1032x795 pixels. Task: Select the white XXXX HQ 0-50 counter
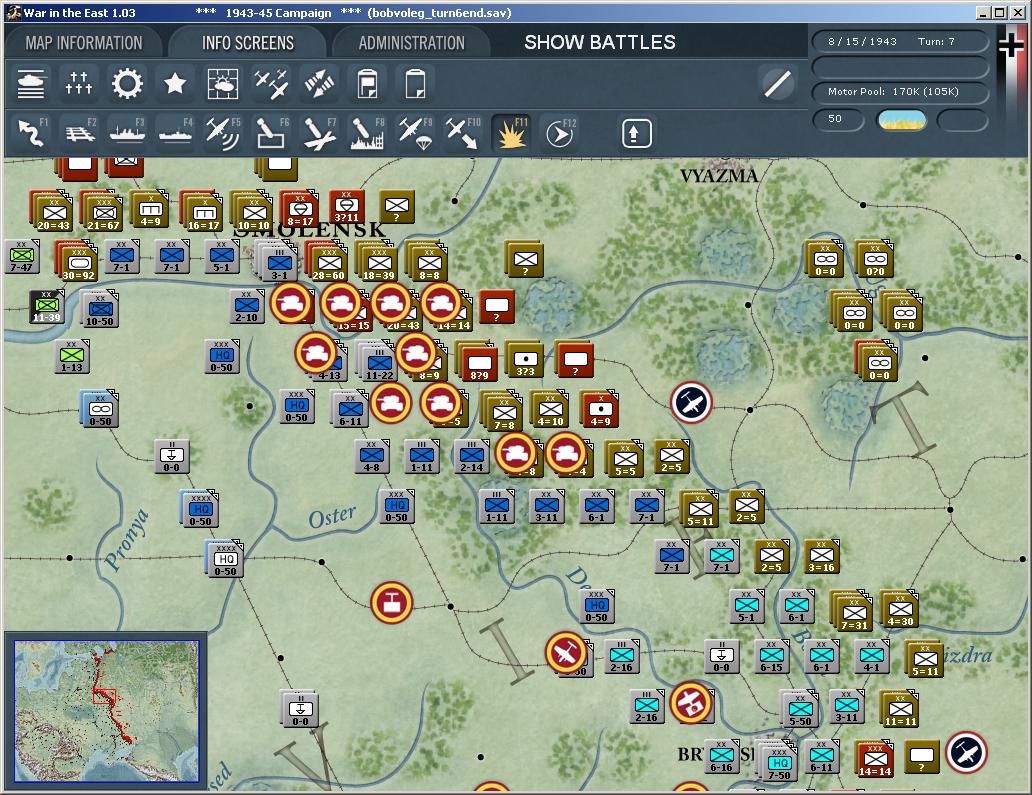tap(225, 559)
